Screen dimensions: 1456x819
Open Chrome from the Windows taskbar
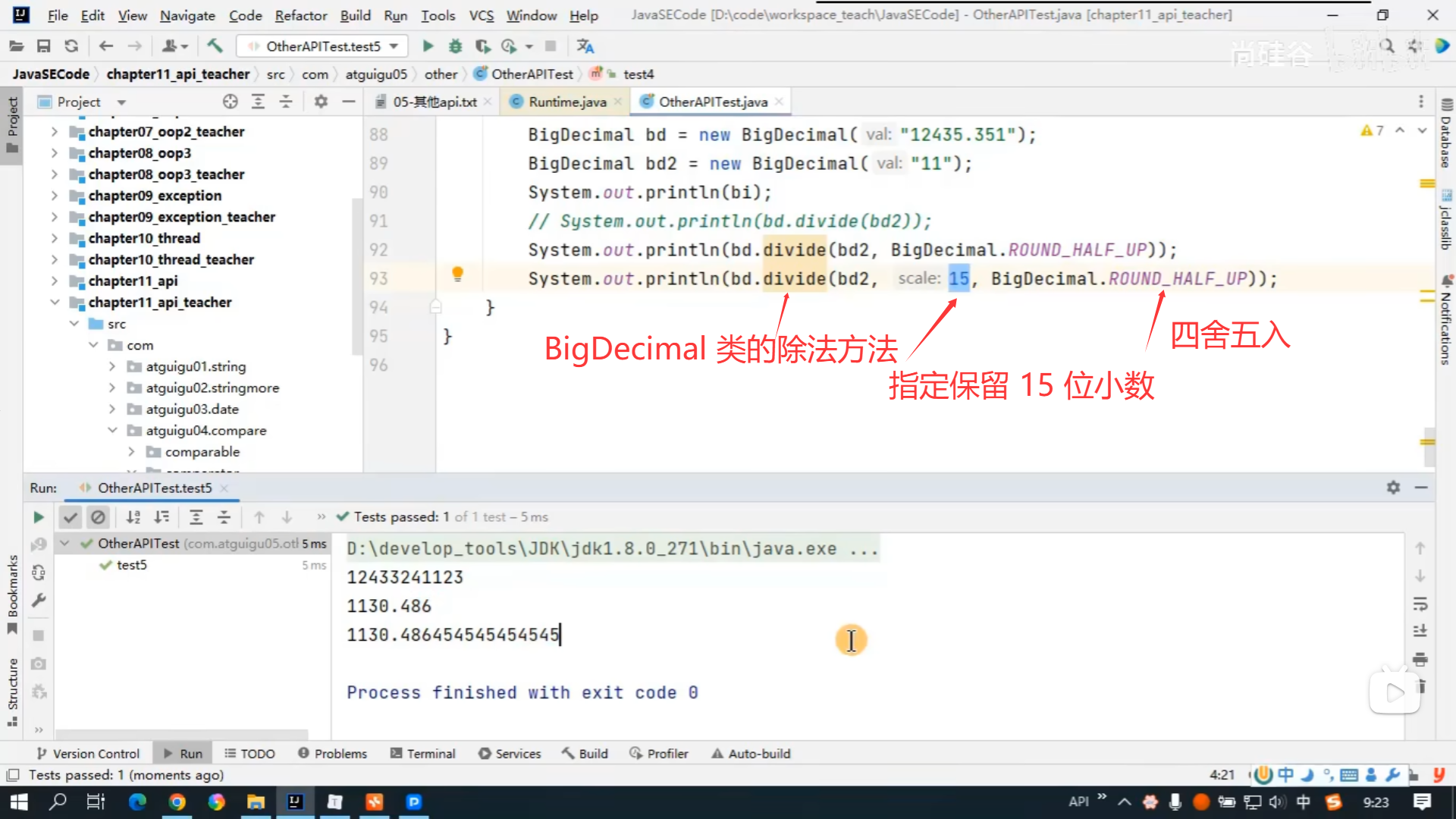pos(177,802)
